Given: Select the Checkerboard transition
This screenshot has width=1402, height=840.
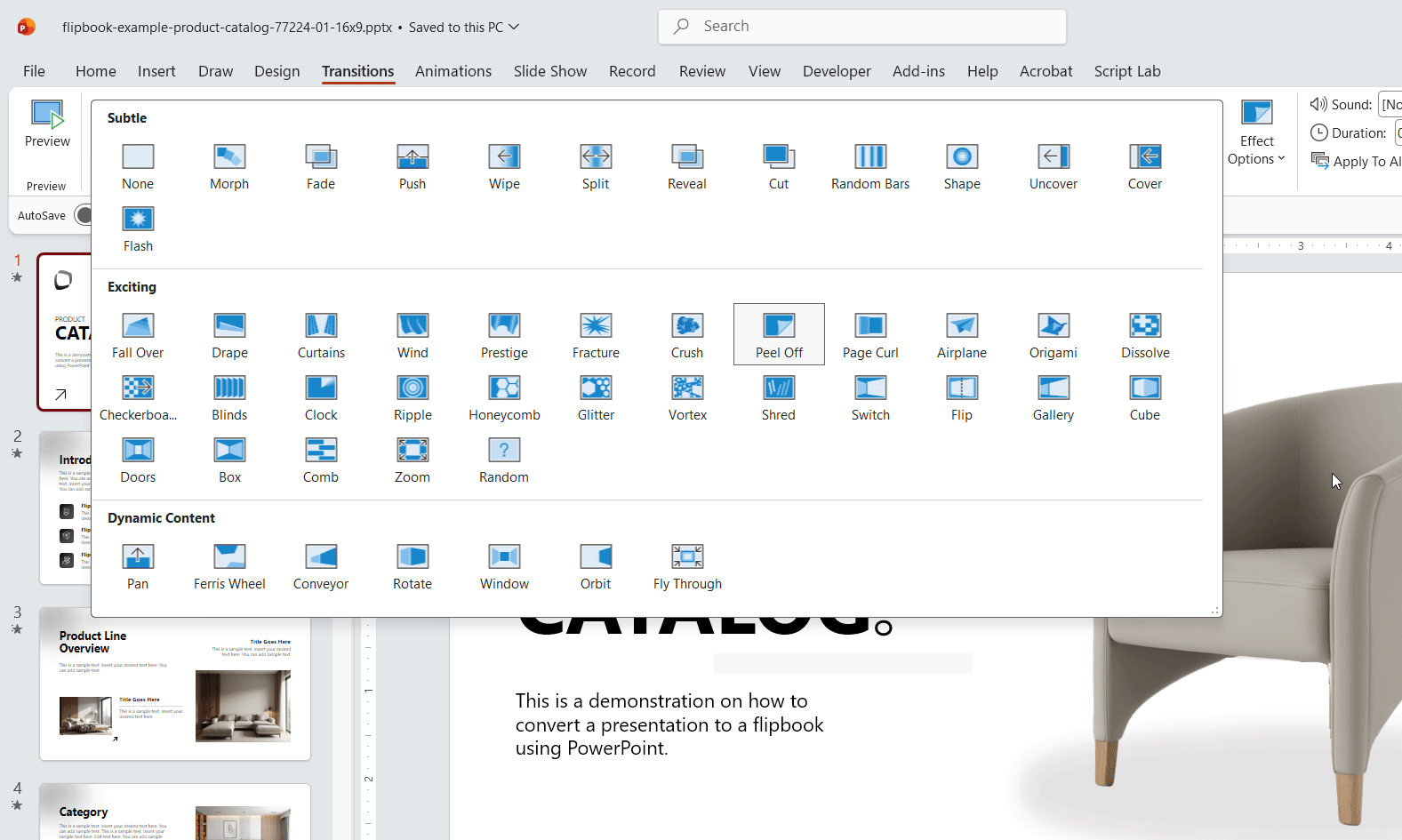Looking at the screenshot, I should [138, 397].
